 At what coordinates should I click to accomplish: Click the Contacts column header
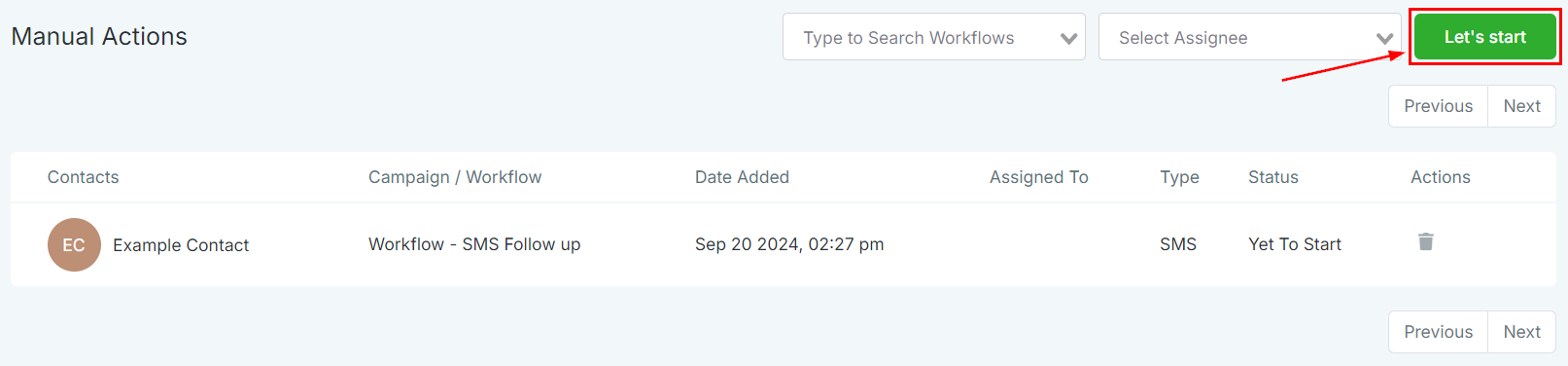click(x=83, y=177)
